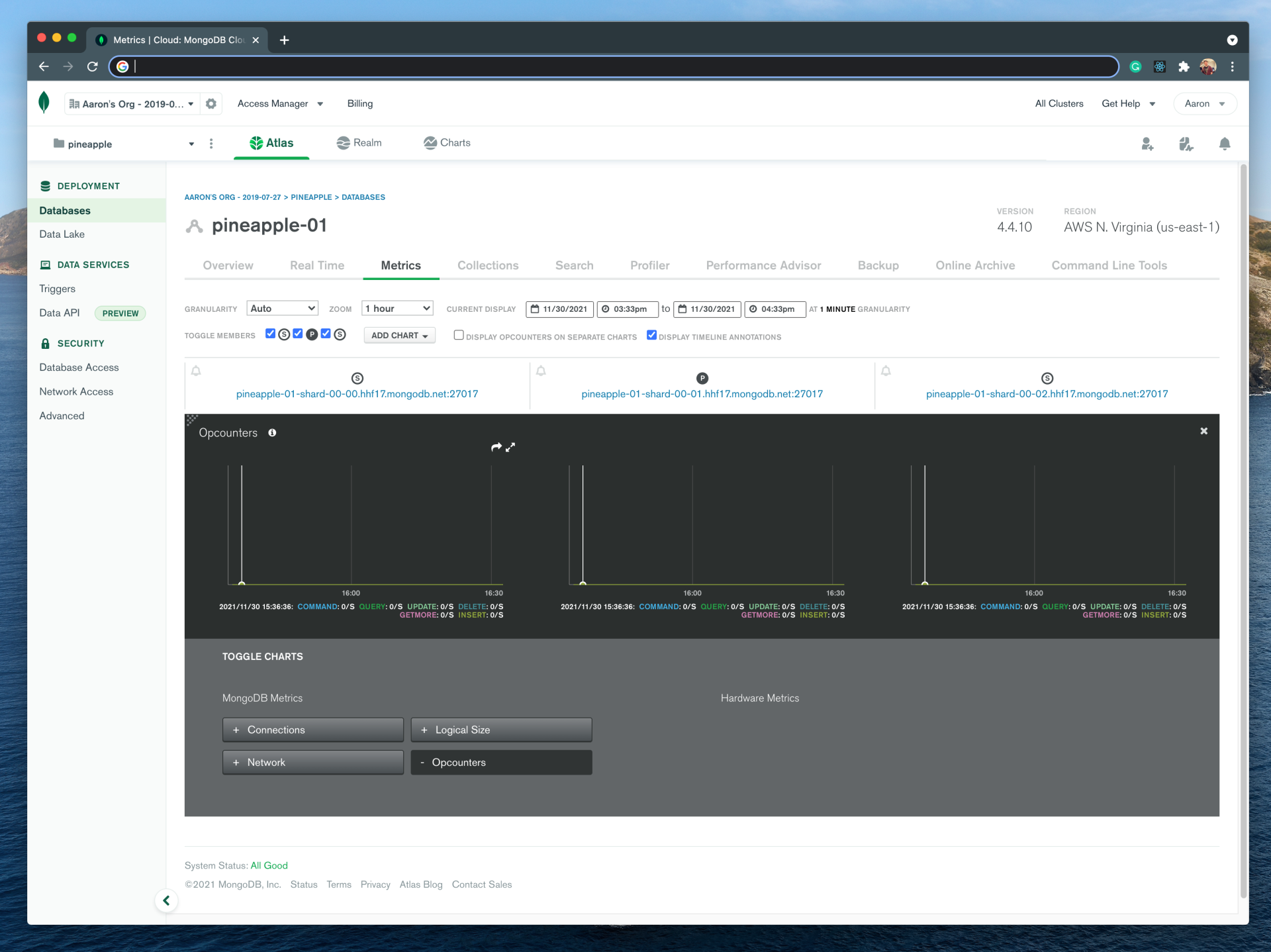Open the Add Chart dropdown
This screenshot has height=952, width=1271.
[399, 335]
